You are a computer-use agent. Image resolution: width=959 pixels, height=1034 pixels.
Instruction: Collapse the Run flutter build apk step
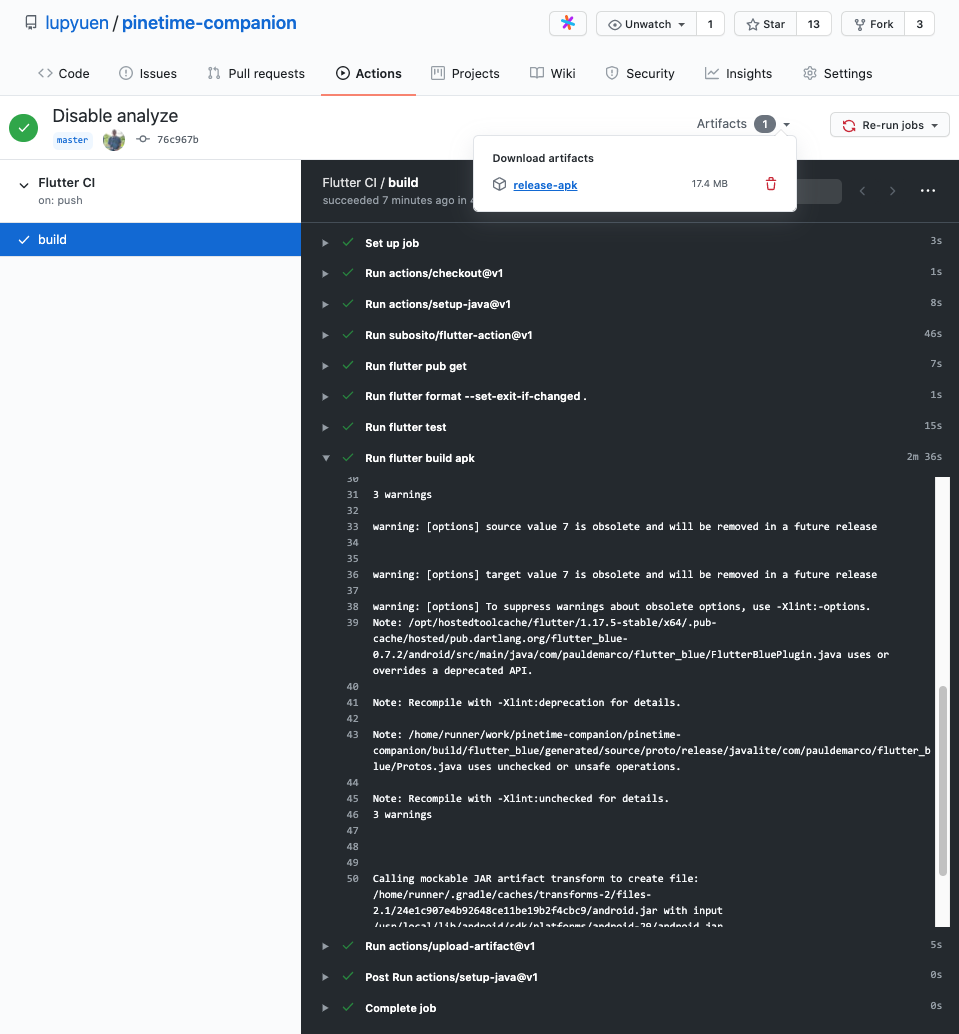[x=325, y=458]
